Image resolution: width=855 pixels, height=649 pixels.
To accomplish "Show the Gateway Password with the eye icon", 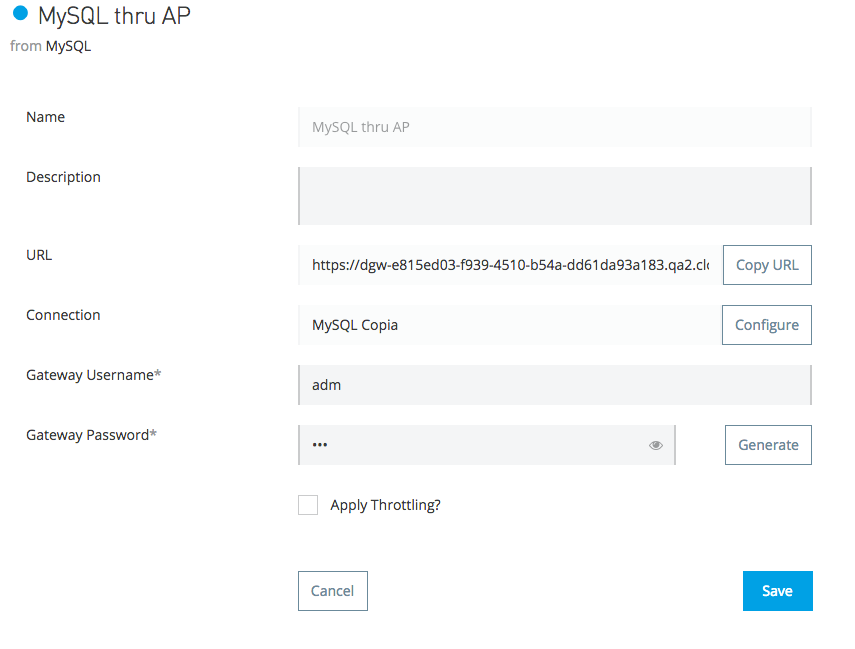I will click(x=656, y=445).
